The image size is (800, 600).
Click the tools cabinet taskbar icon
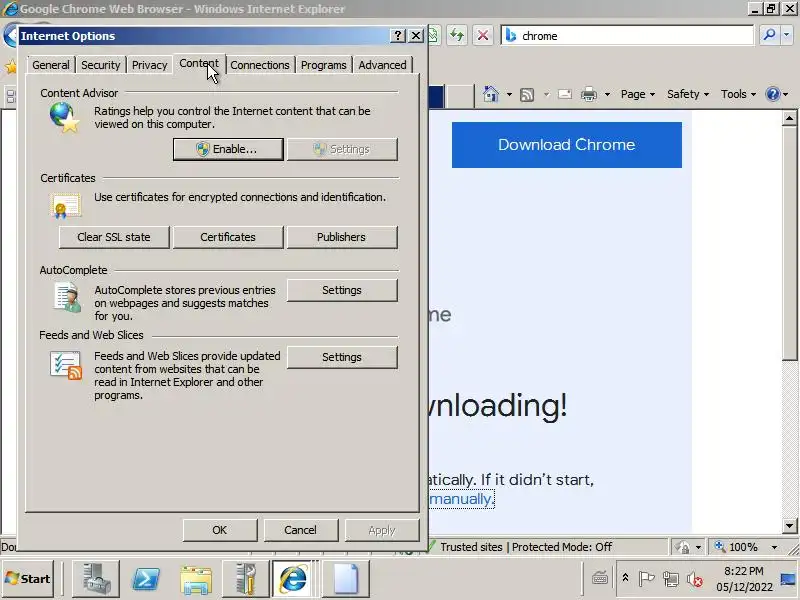click(x=245, y=579)
